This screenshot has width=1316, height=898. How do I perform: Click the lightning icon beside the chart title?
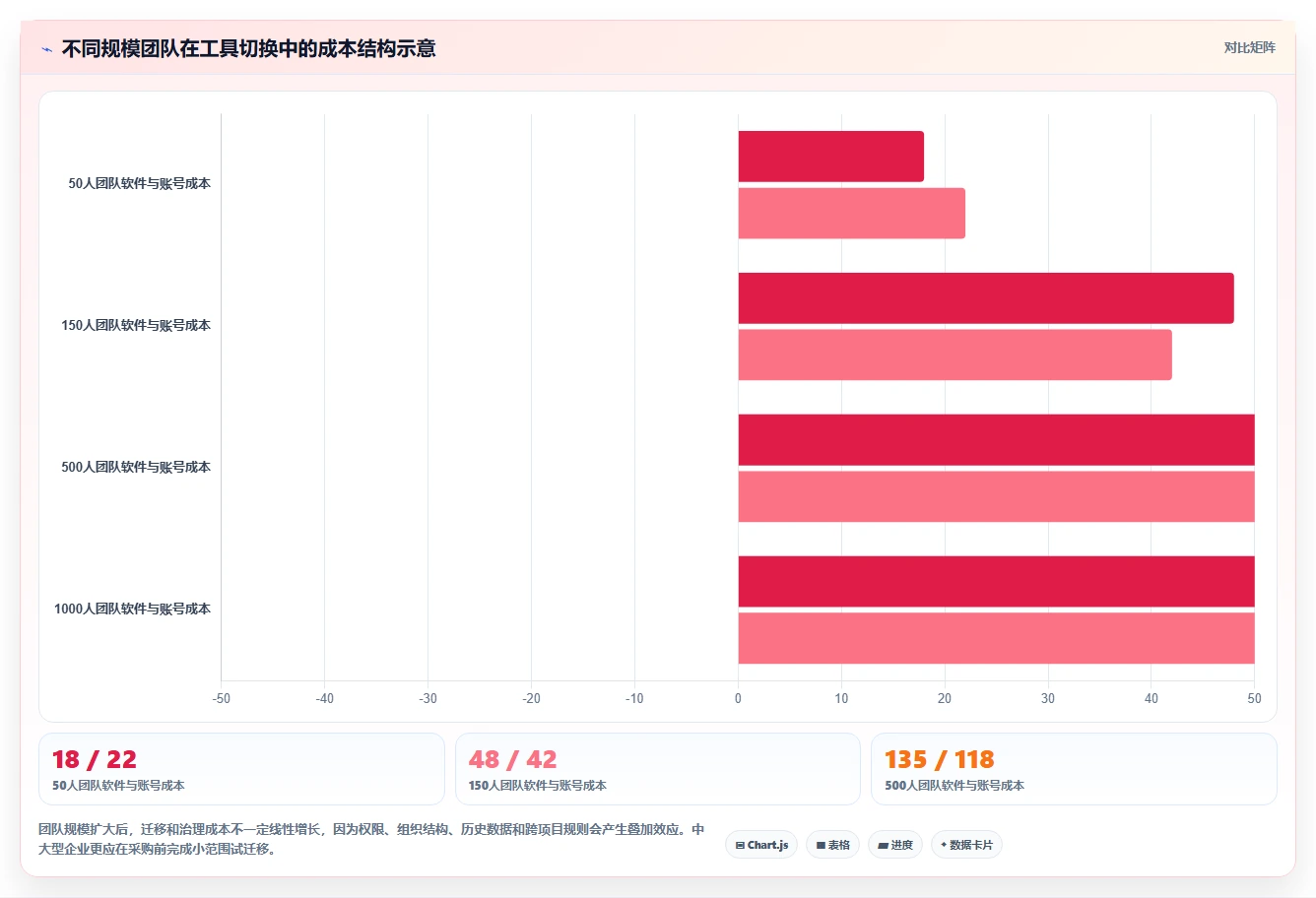click(x=46, y=49)
